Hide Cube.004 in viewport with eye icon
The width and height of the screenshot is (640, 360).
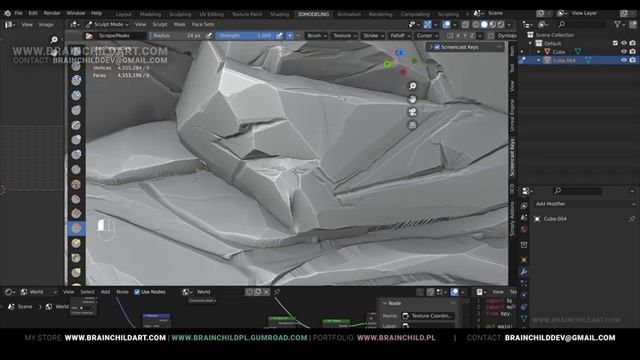pos(624,60)
